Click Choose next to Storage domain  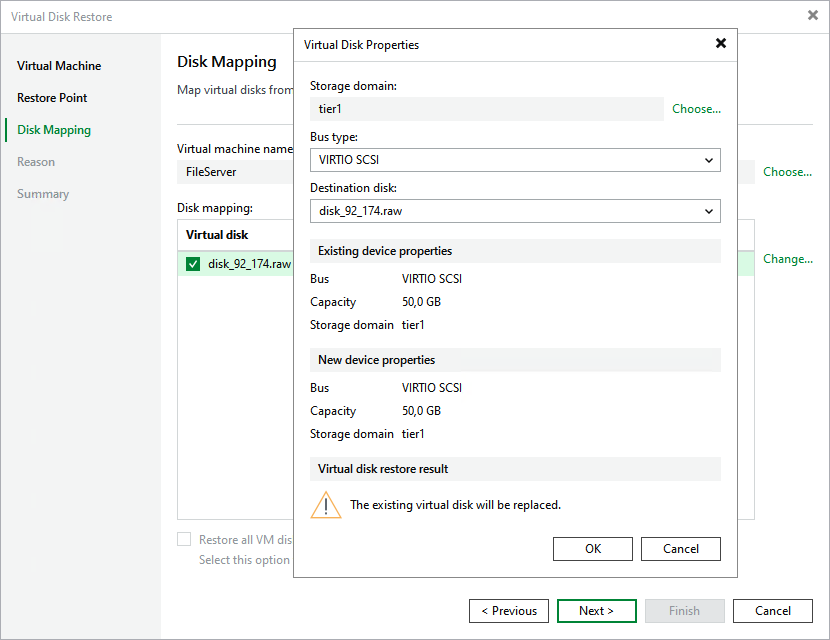click(696, 109)
